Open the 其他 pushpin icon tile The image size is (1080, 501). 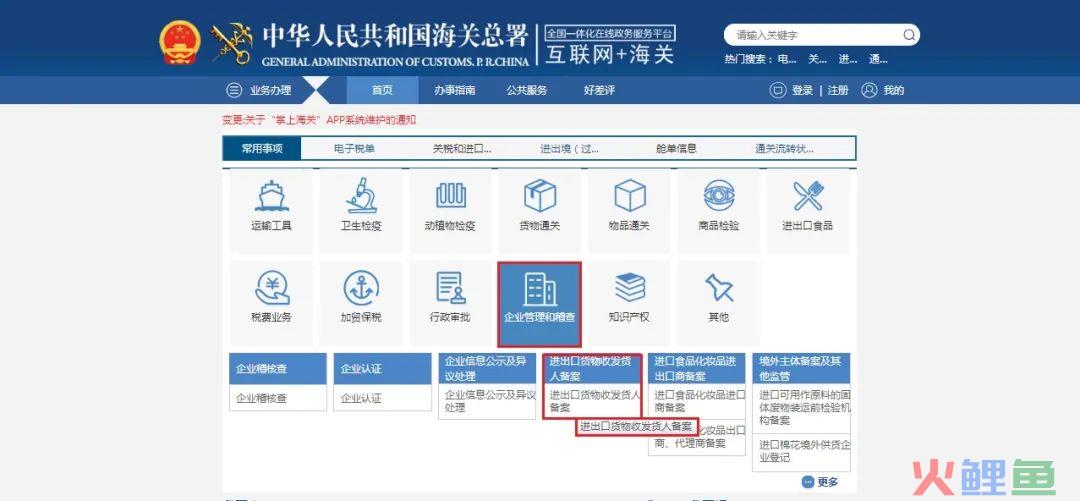(718, 303)
